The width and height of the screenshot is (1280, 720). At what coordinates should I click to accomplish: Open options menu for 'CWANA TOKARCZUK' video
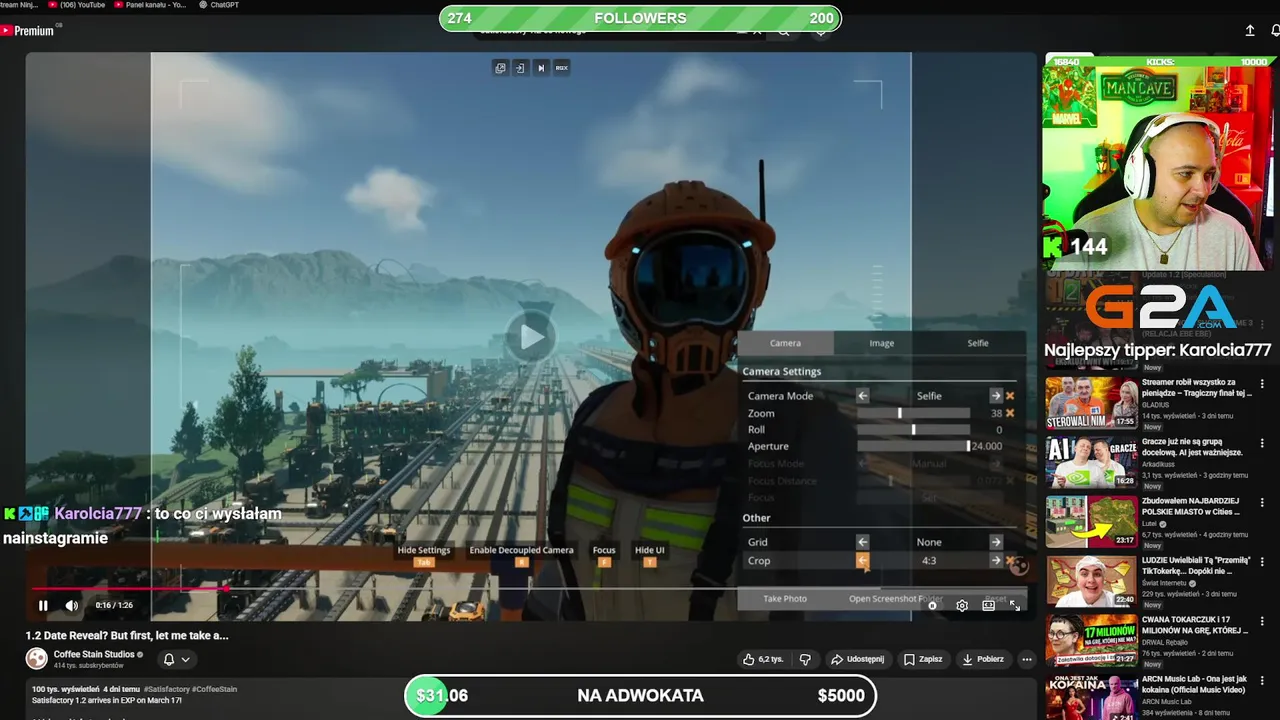(1262, 621)
